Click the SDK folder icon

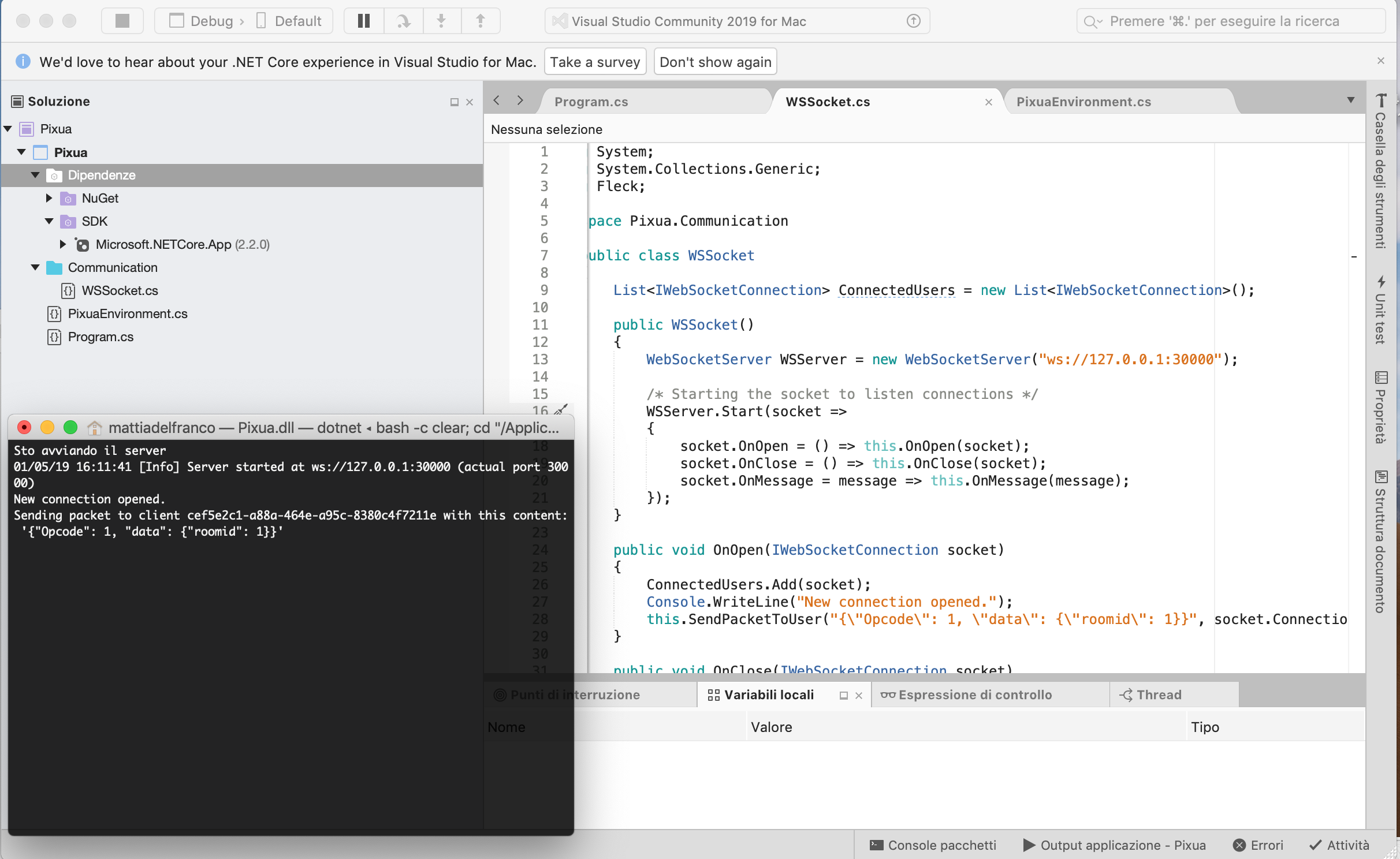pyautogui.click(x=68, y=222)
